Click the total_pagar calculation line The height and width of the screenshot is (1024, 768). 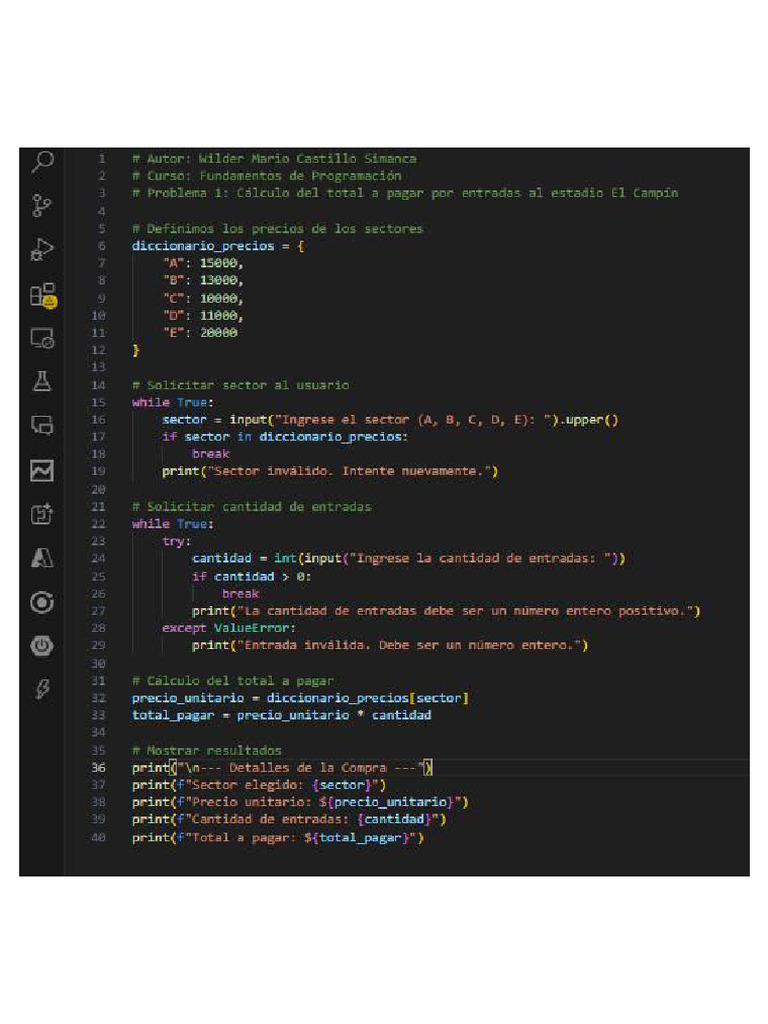pos(281,714)
